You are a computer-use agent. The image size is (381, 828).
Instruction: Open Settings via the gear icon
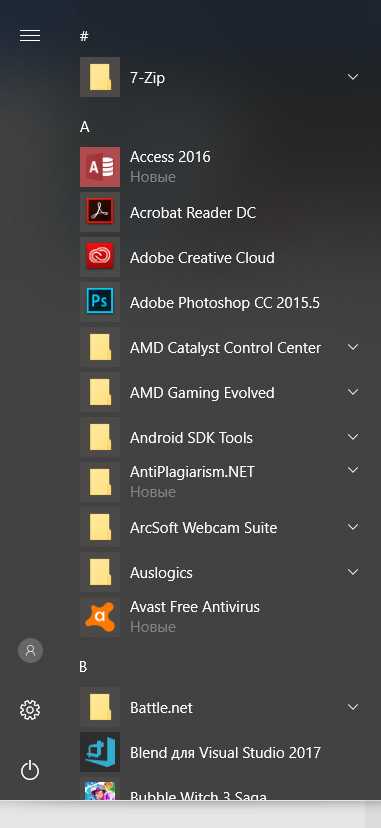click(x=30, y=710)
